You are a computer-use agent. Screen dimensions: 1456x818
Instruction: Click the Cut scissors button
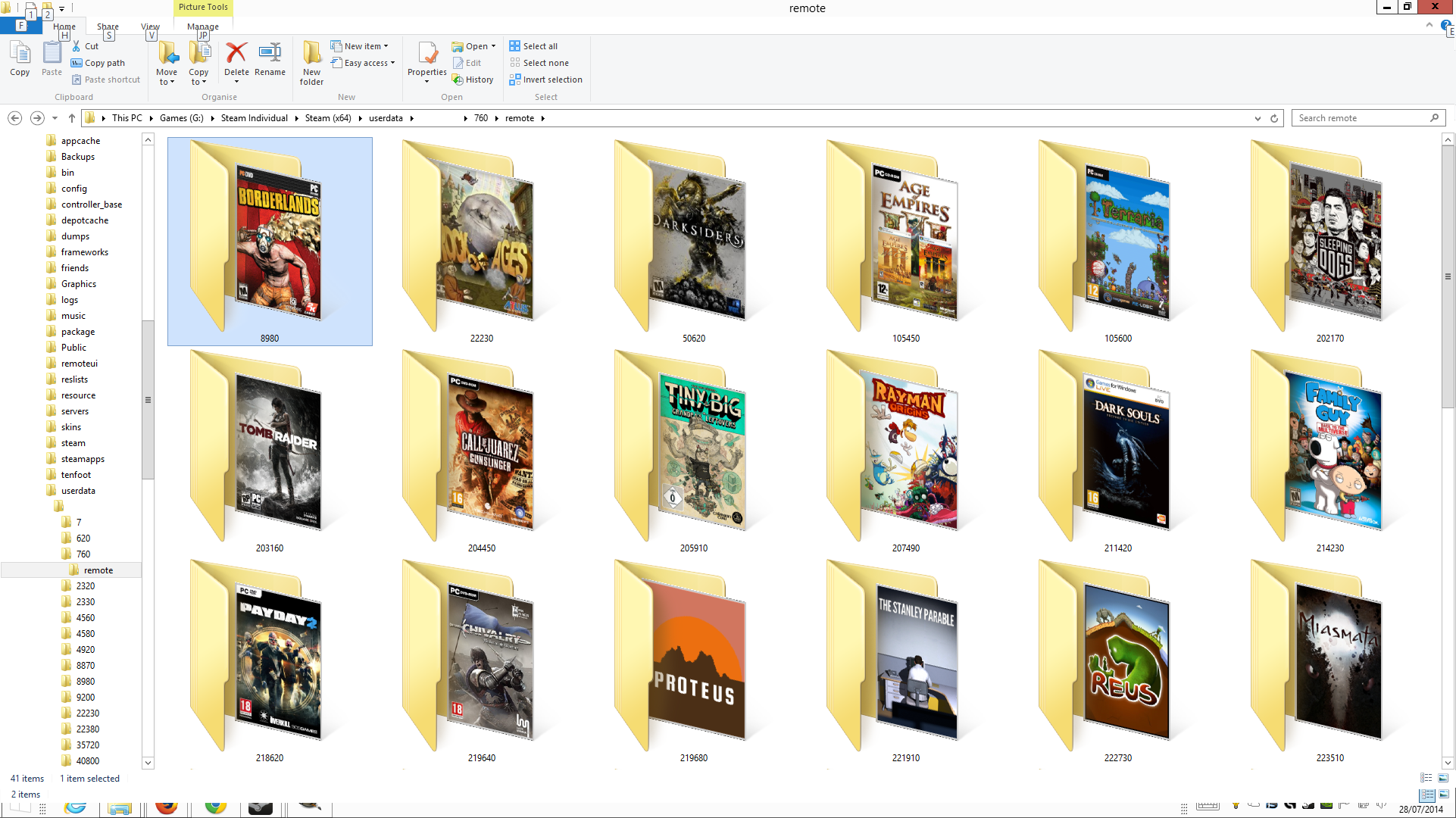pyautogui.click(x=85, y=46)
